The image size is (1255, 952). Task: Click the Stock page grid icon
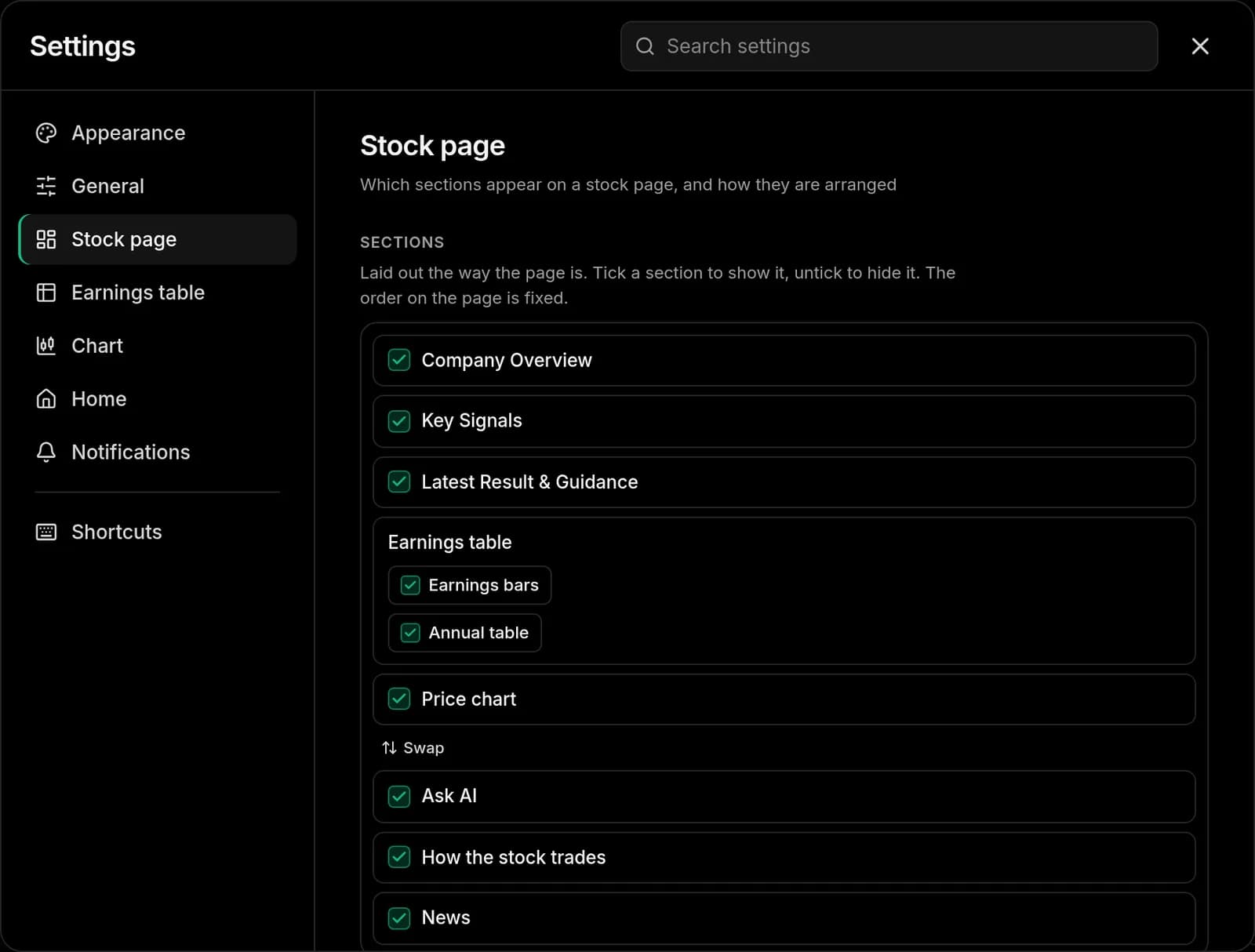[x=46, y=240]
